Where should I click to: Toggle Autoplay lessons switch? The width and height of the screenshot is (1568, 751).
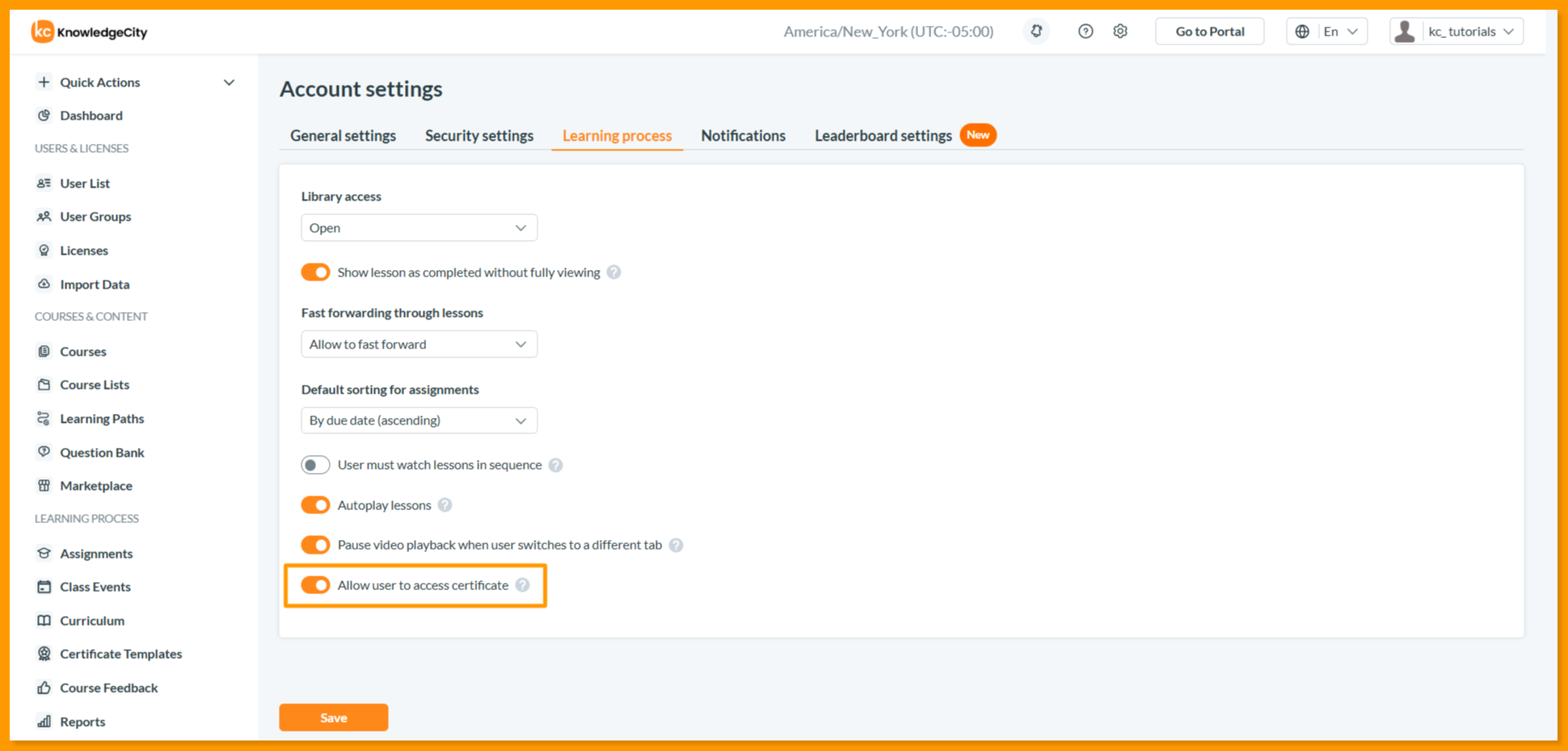(x=315, y=505)
